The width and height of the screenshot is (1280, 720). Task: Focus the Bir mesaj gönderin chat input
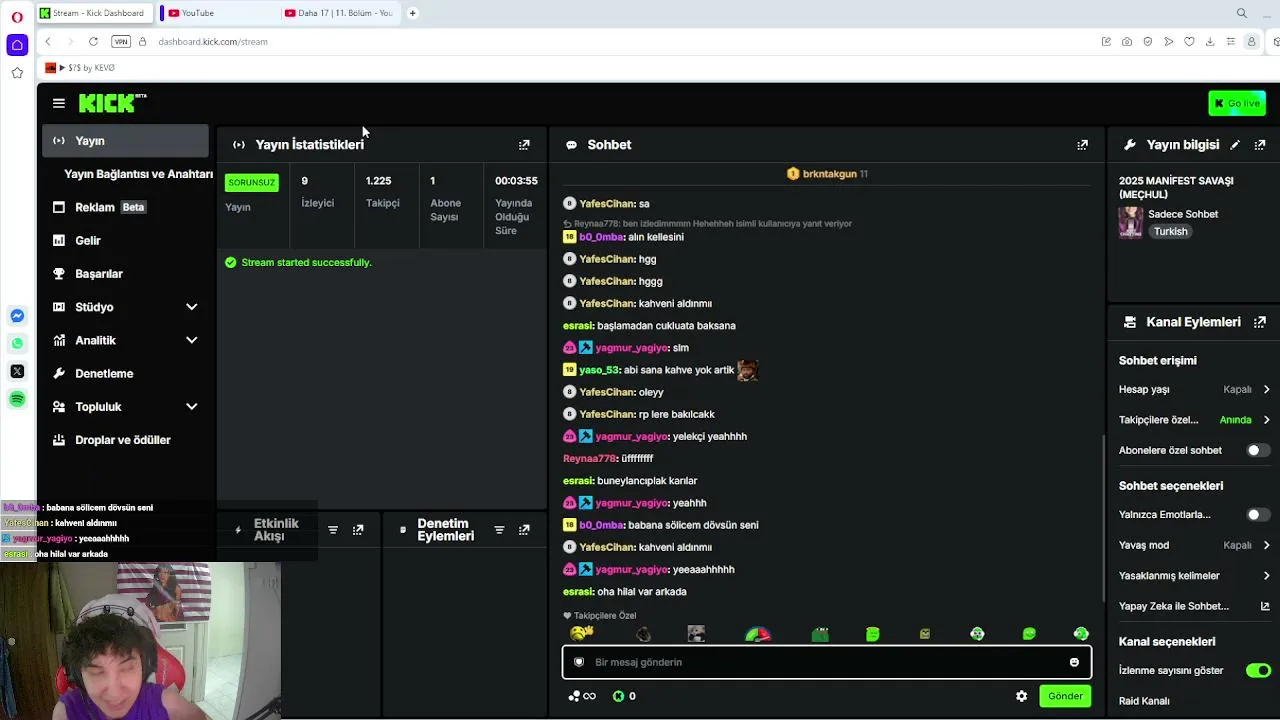click(827, 662)
